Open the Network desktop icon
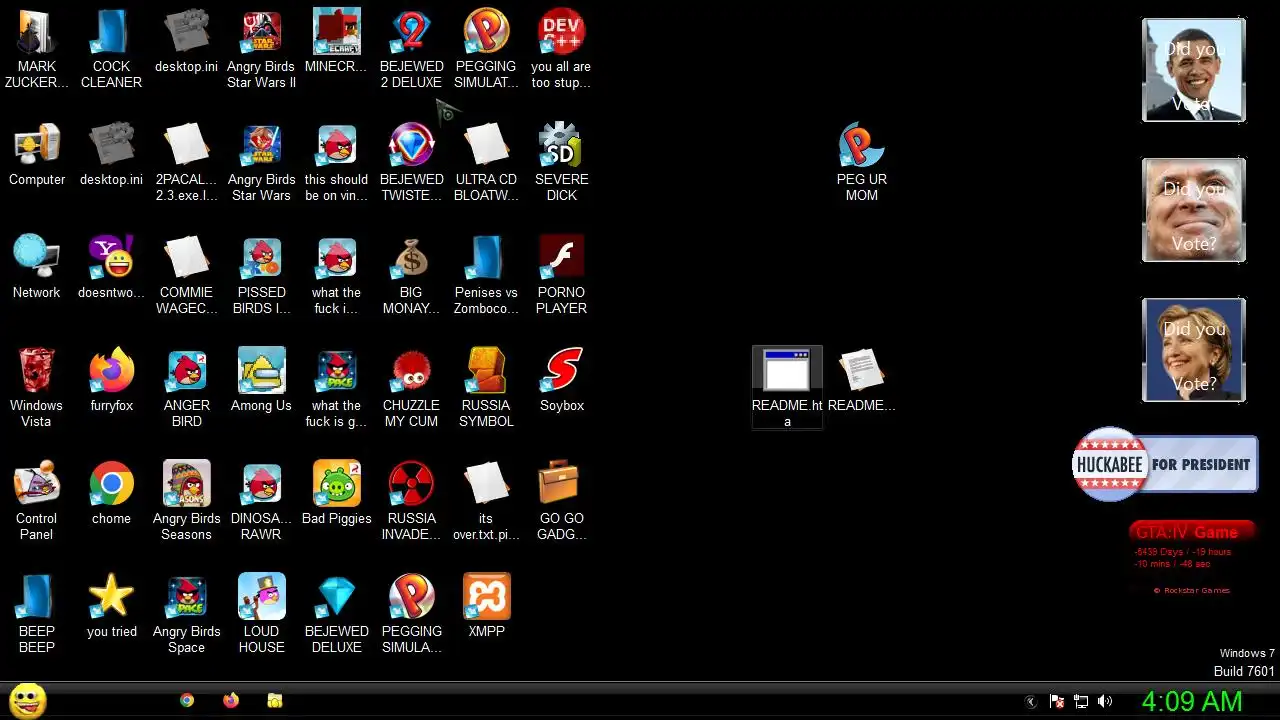This screenshot has width=1280, height=720. tap(37, 268)
